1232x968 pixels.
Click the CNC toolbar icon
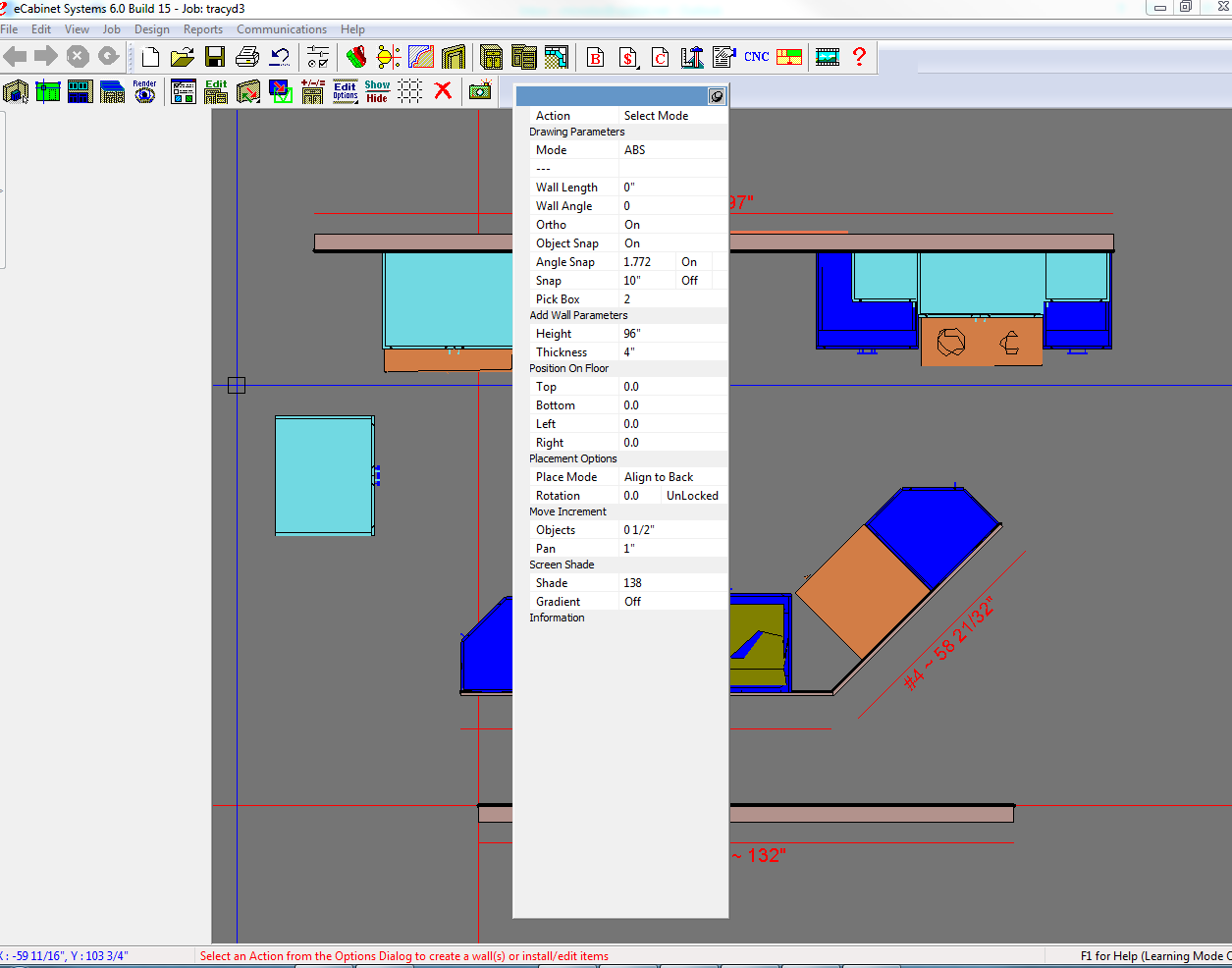pos(756,57)
